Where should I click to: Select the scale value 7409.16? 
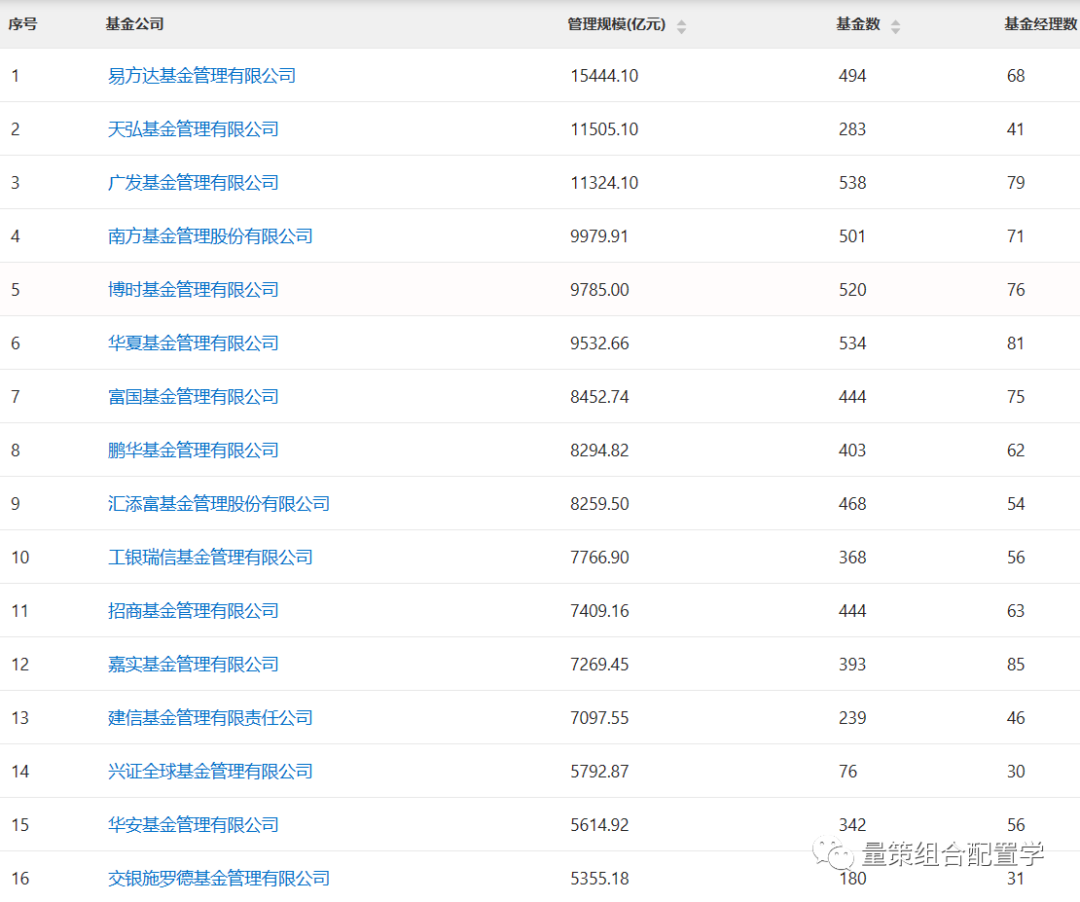click(x=599, y=611)
